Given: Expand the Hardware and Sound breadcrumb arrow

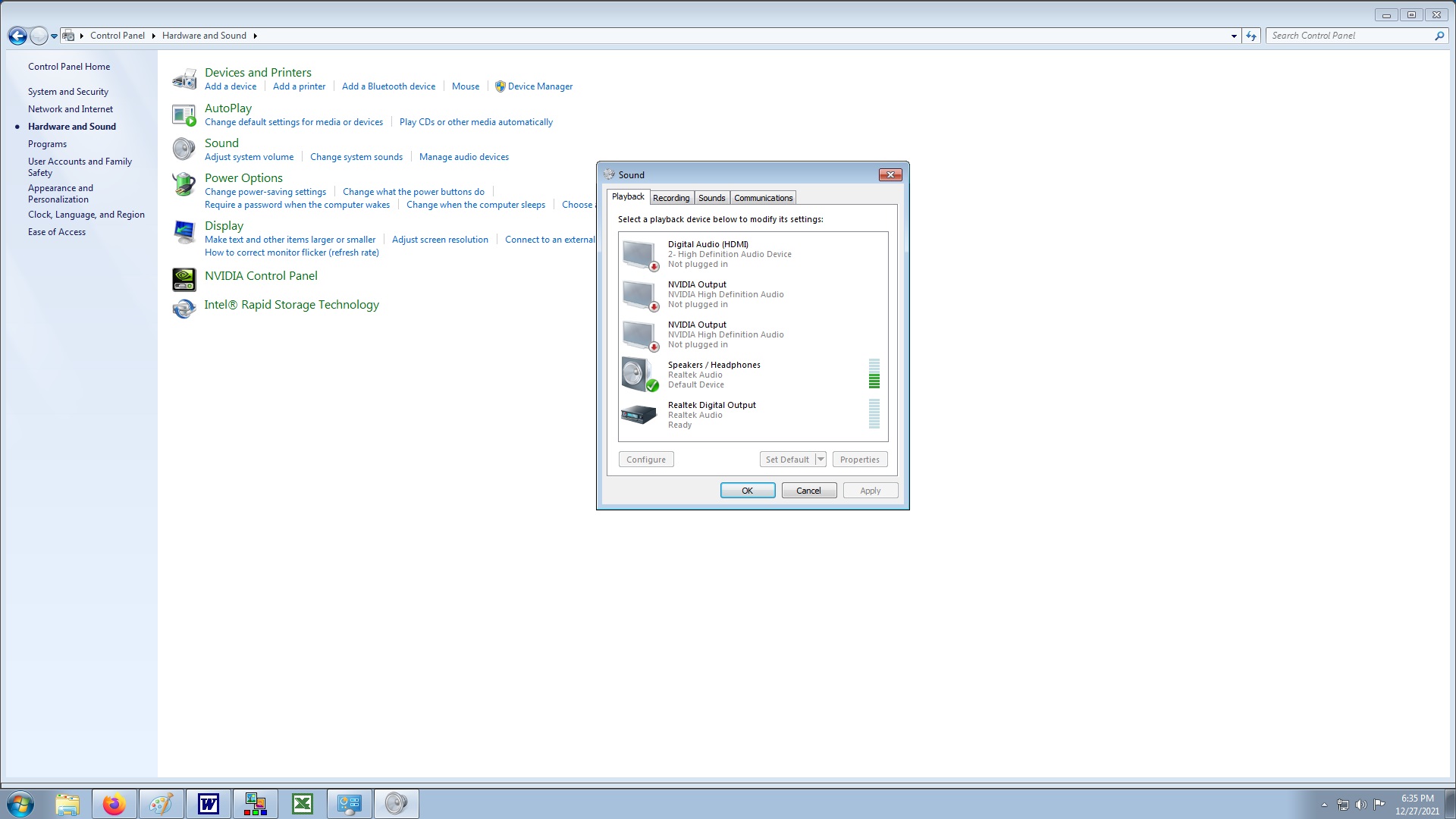Looking at the screenshot, I should click(x=255, y=36).
